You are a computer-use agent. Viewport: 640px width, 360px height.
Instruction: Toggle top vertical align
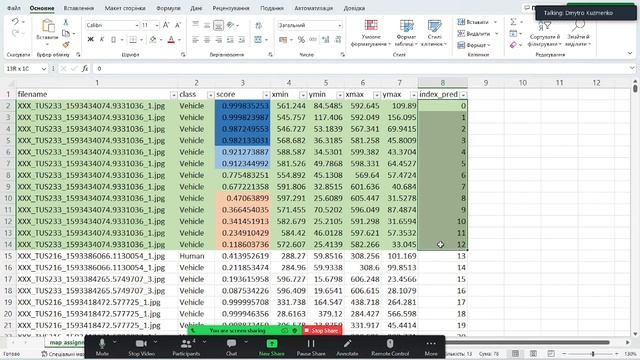(x=196, y=25)
